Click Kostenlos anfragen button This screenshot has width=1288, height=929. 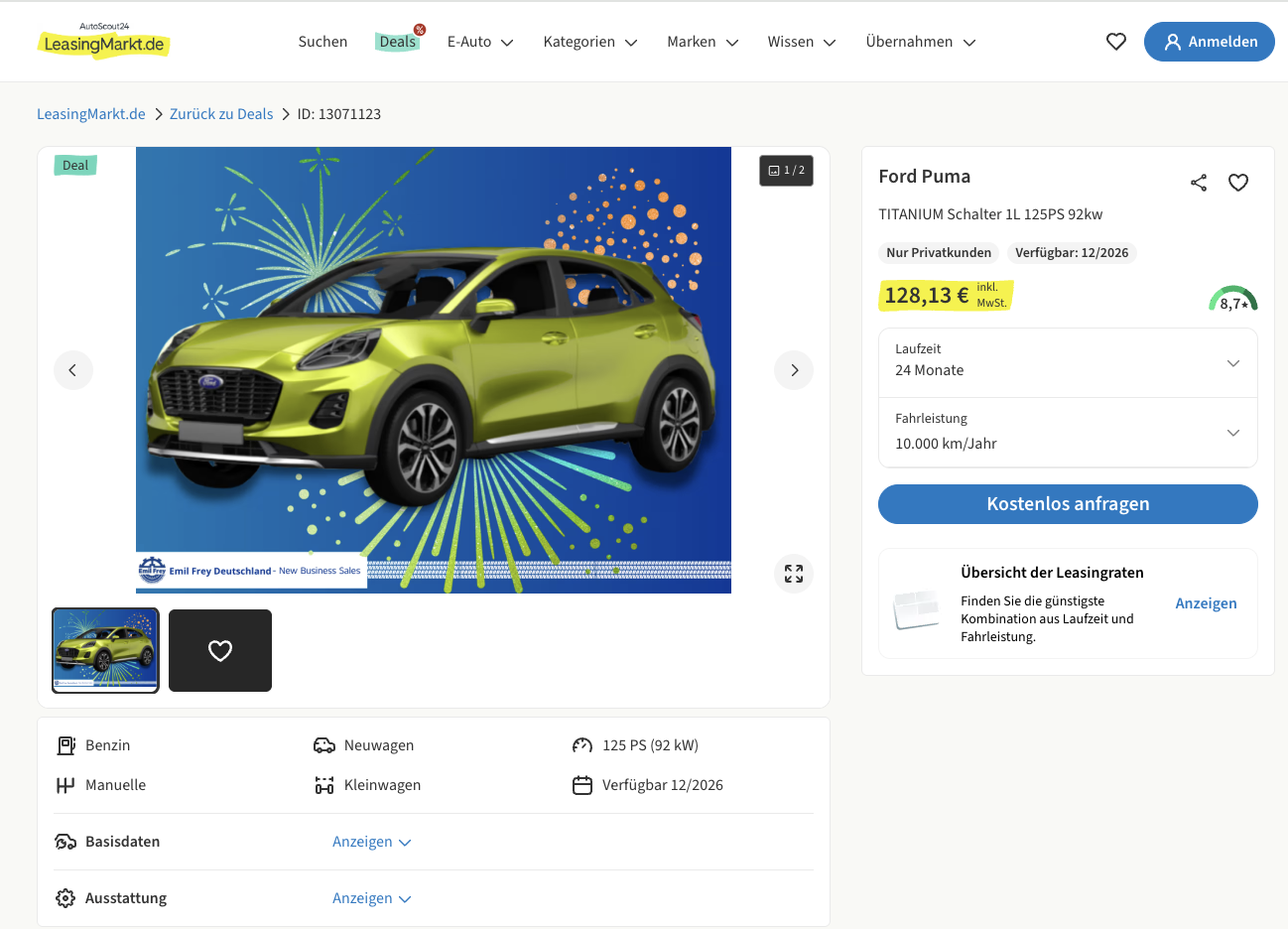click(x=1068, y=504)
